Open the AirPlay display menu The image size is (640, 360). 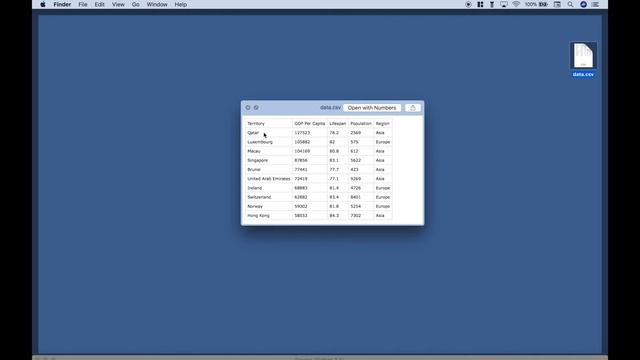pyautogui.click(x=504, y=4)
